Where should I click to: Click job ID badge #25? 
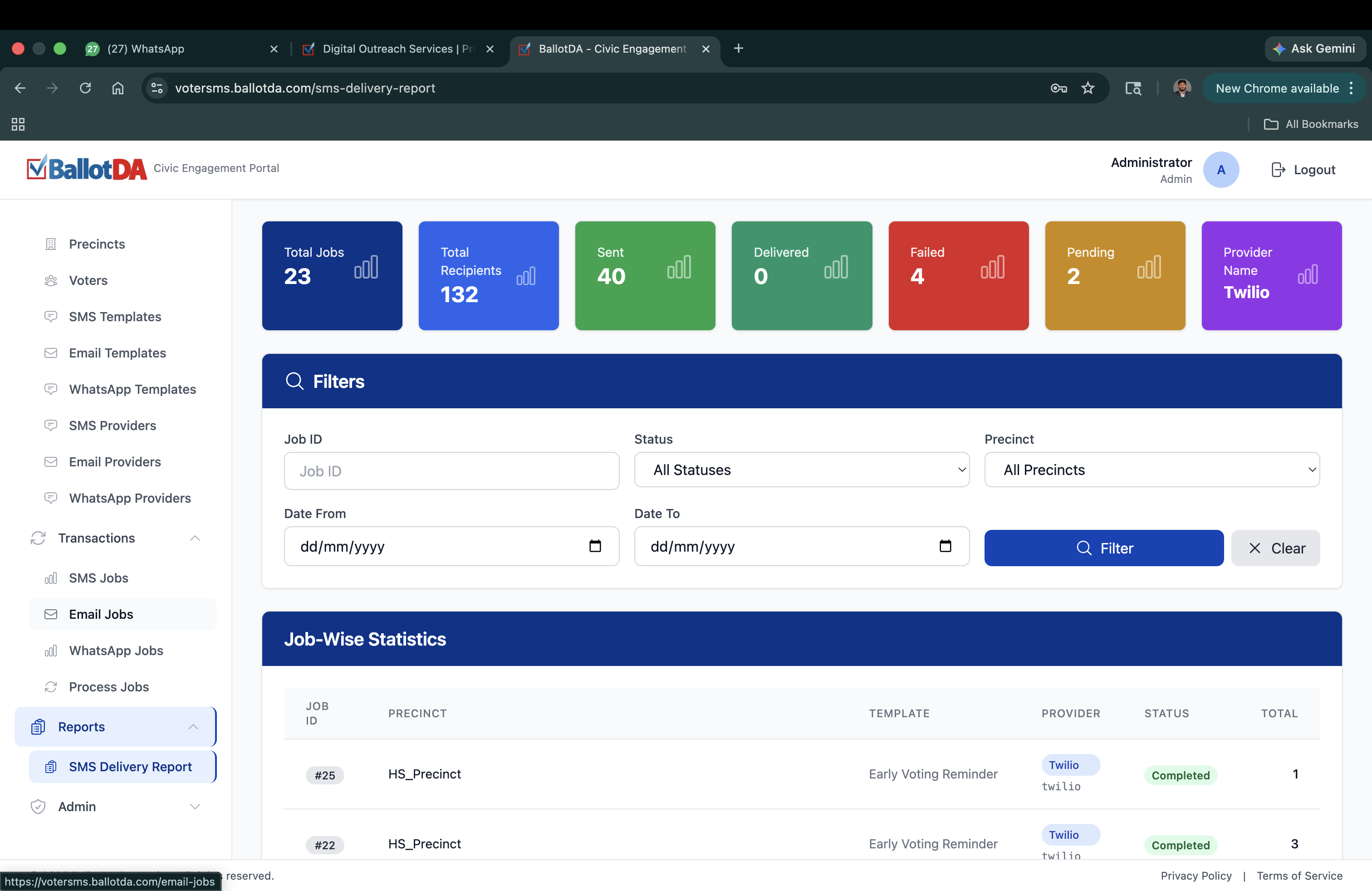pos(324,775)
